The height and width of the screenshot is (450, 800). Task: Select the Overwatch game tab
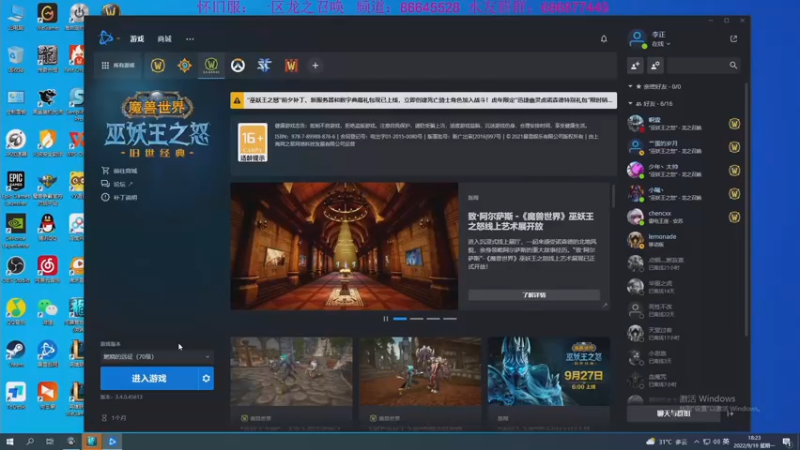click(x=238, y=65)
